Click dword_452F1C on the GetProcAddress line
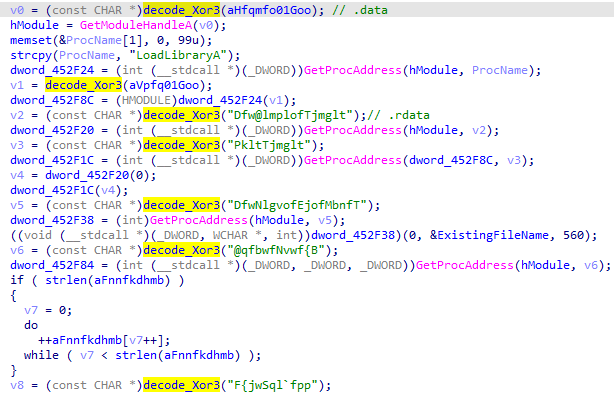 tap(52, 160)
